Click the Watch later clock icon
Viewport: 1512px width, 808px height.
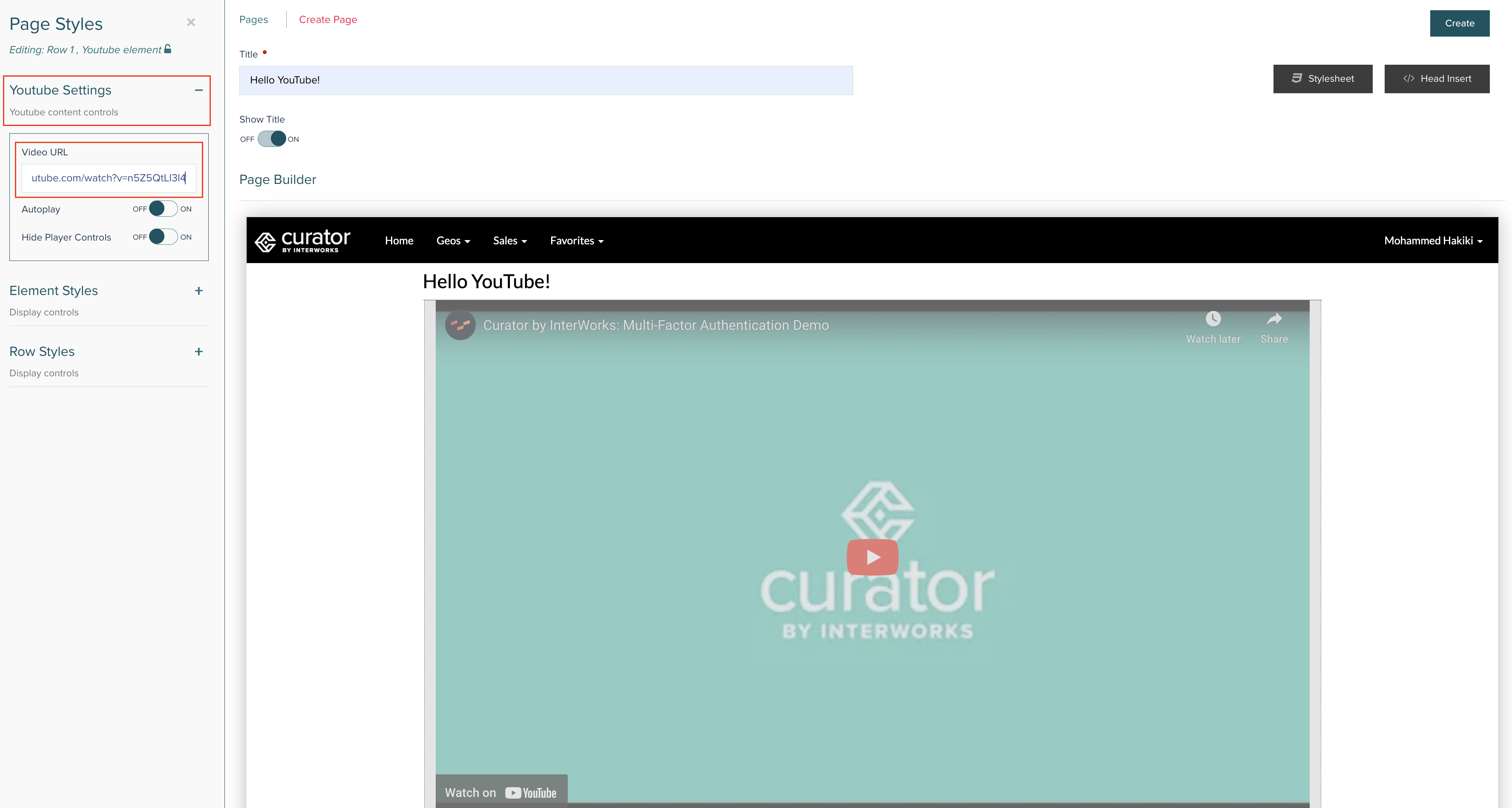pos(1213,318)
